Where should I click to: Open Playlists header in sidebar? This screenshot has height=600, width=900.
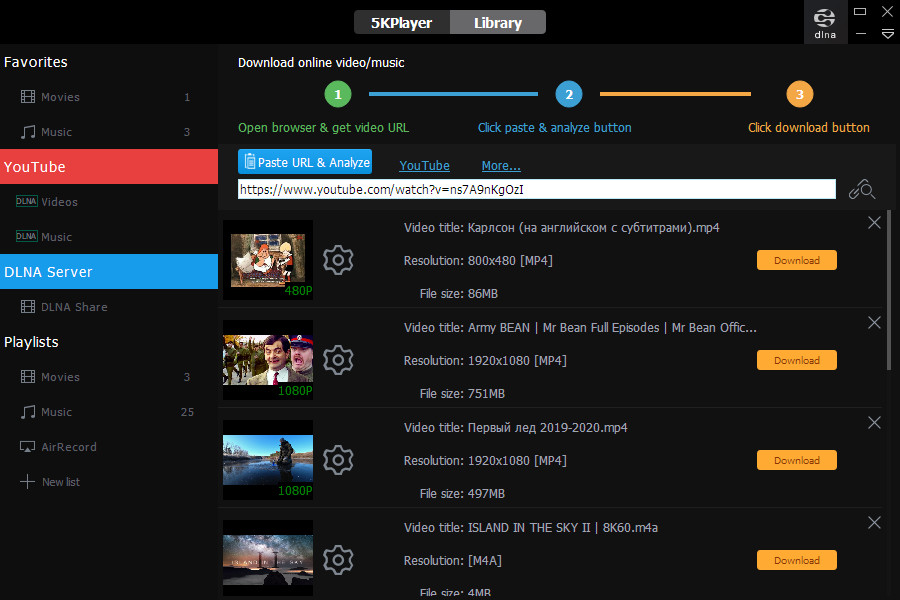[x=31, y=342]
